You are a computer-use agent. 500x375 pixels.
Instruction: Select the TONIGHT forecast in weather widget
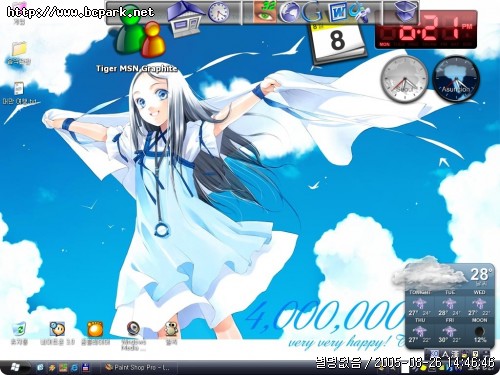point(420,303)
